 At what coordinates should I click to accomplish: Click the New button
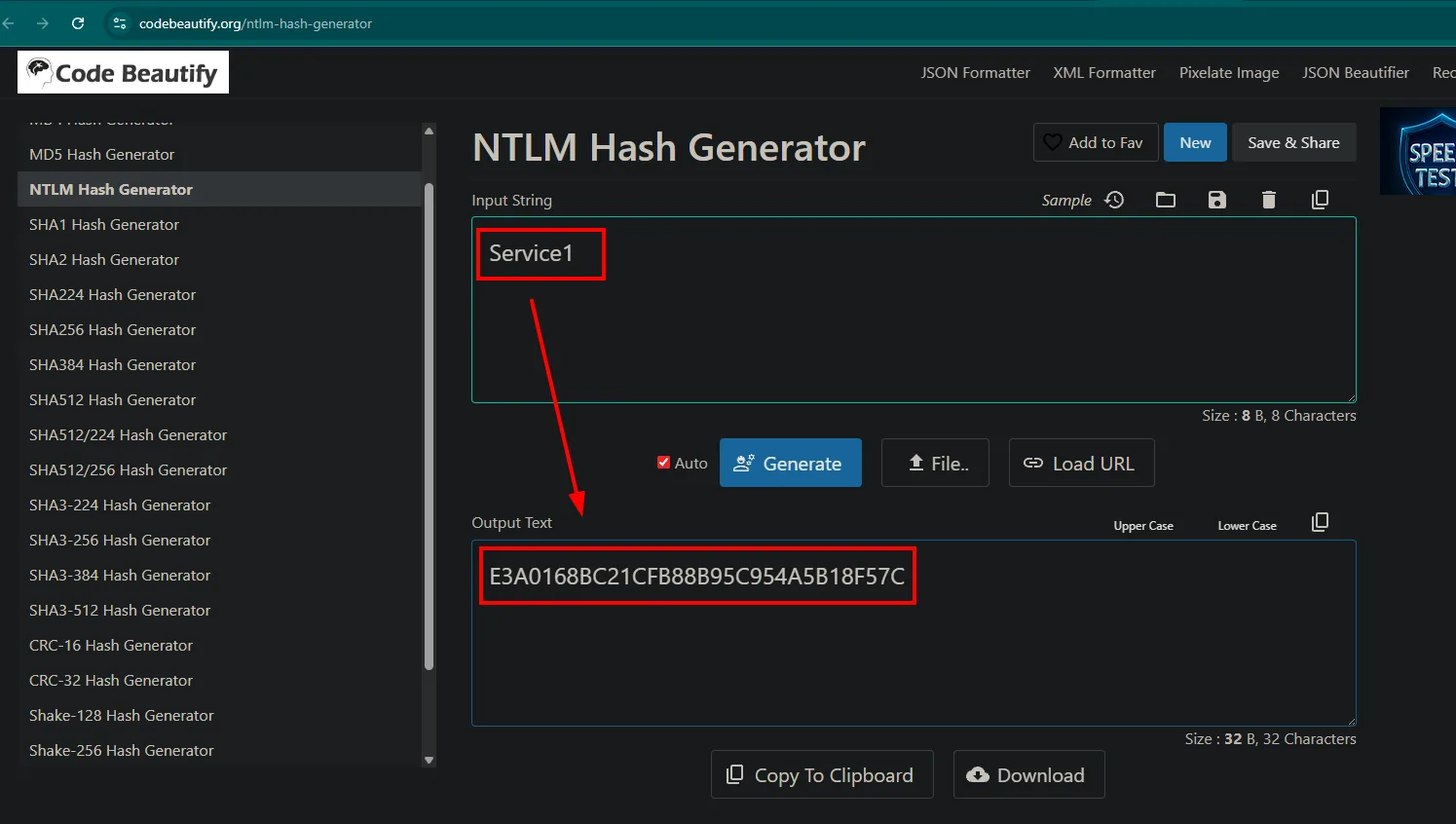tap(1195, 142)
